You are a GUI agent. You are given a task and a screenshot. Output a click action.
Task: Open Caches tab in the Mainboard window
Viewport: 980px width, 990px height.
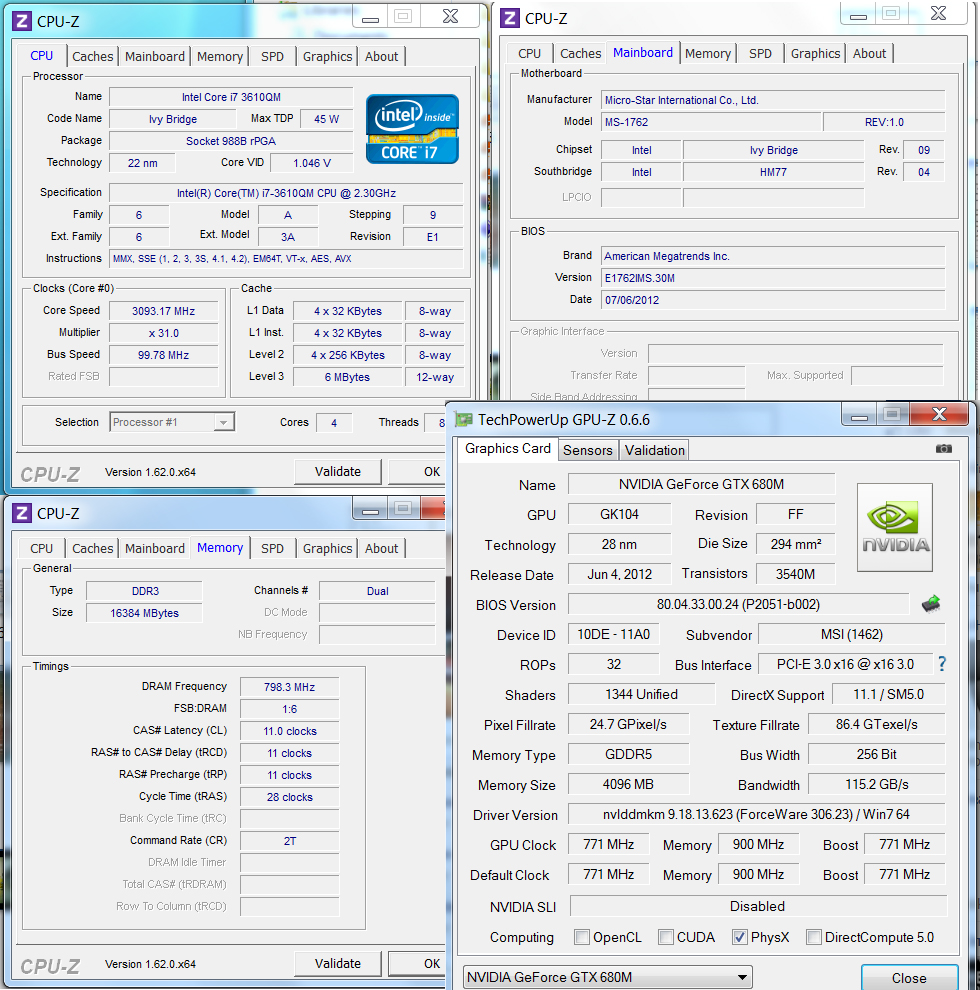[x=580, y=54]
